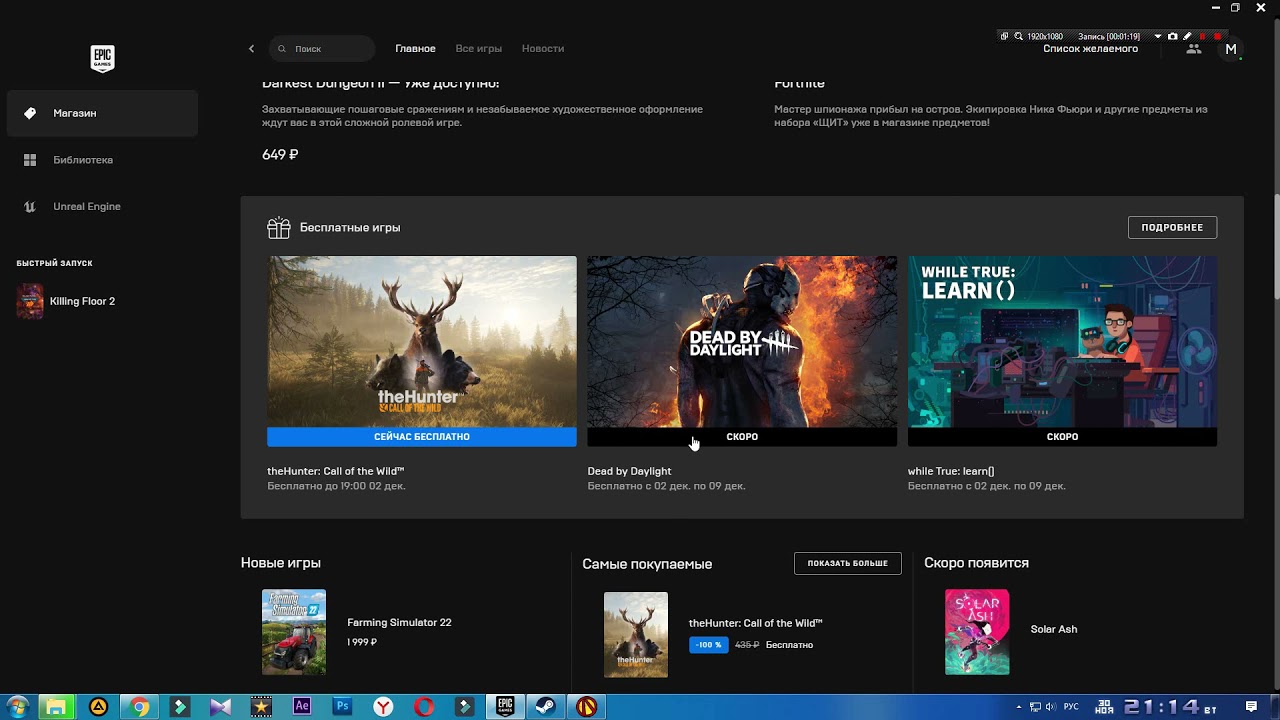The width and height of the screenshot is (1280, 720).
Task: Open Opera browser from the taskbar
Action: point(424,707)
